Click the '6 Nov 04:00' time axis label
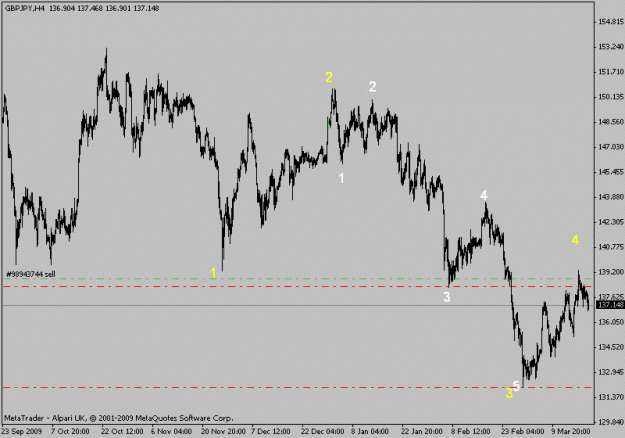This screenshot has width=625, height=438. tap(171, 431)
